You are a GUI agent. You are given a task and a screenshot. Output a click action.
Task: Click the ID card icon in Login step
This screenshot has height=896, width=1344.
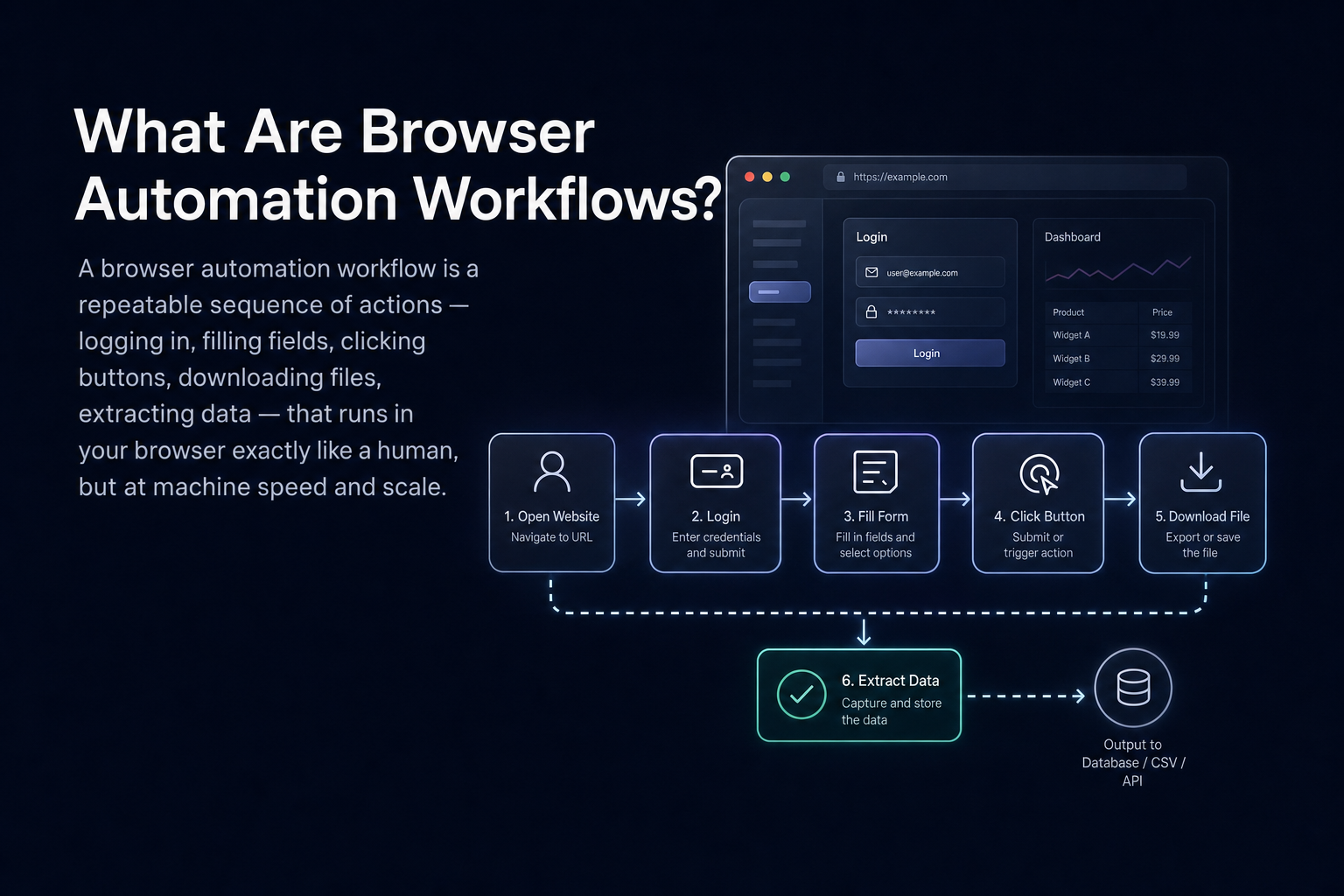717,471
